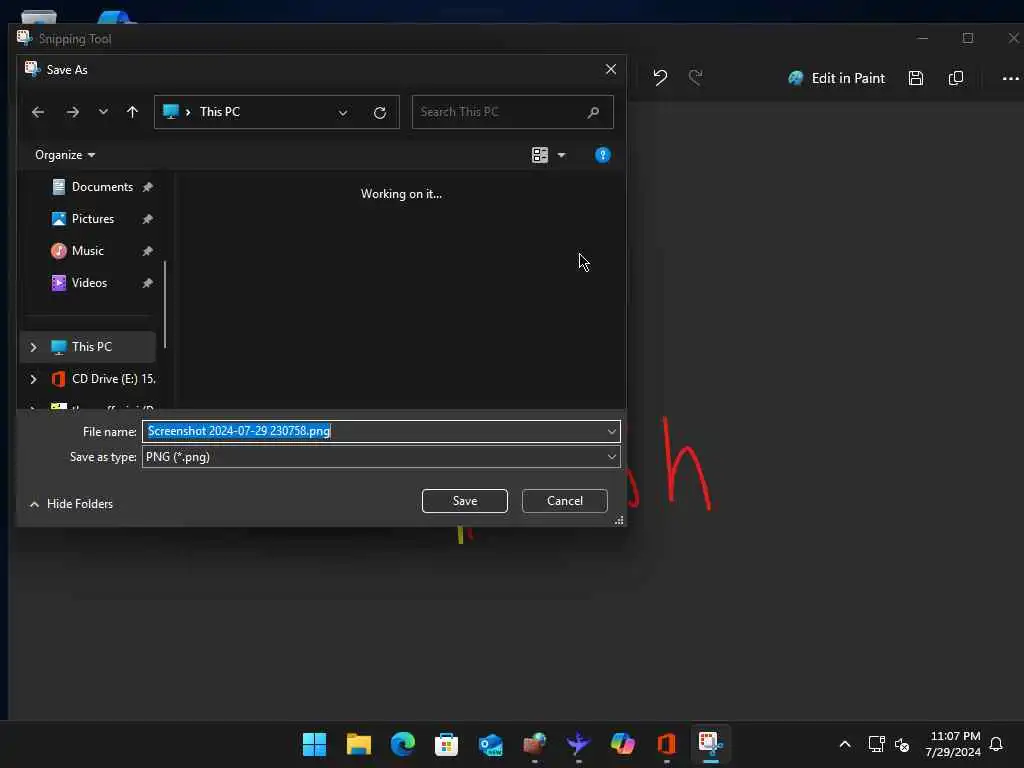
Task: Click the Save icon in Snipping Tool
Action: click(916, 78)
